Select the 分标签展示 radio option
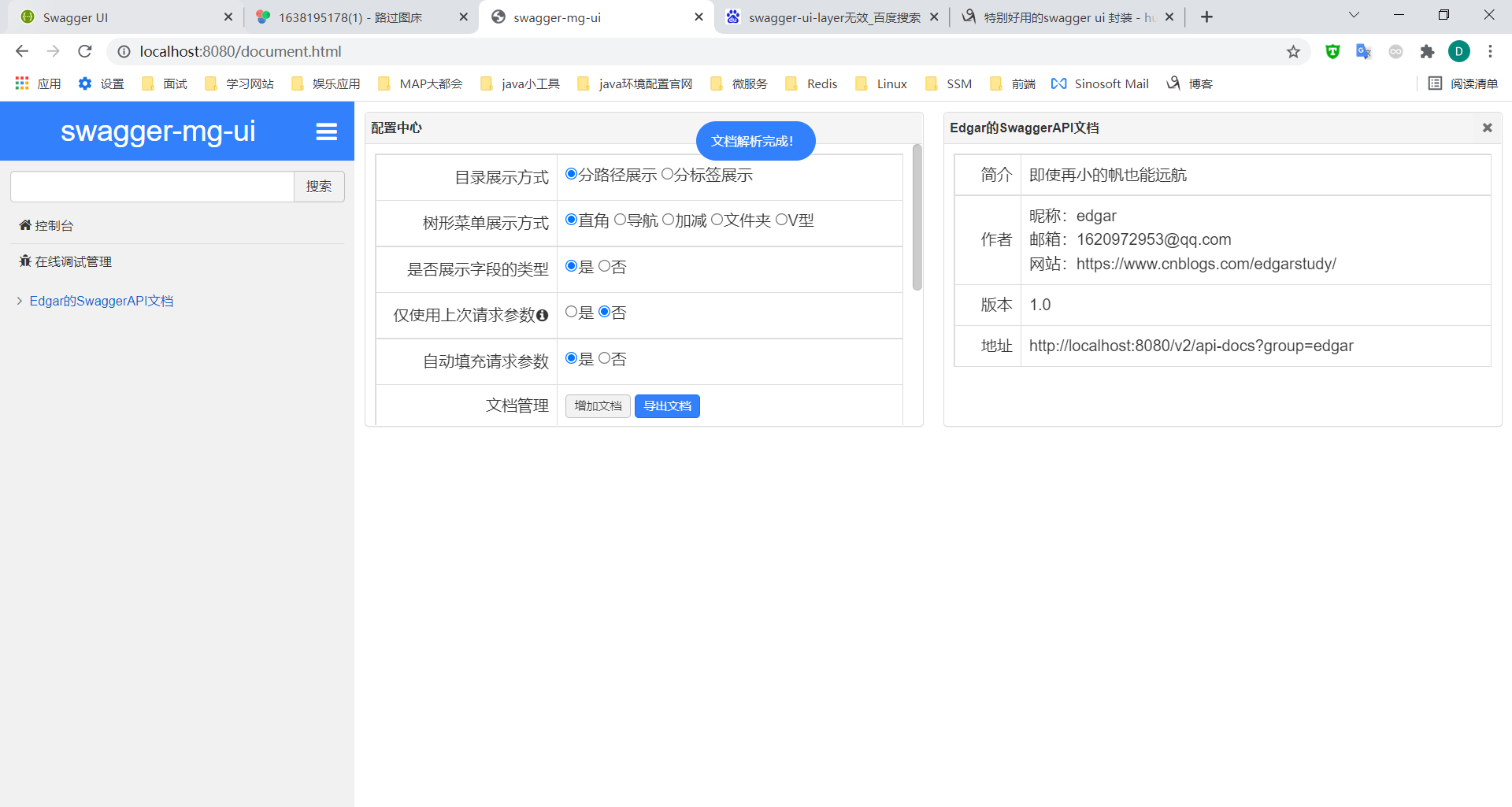The image size is (1512, 807). pos(668,174)
